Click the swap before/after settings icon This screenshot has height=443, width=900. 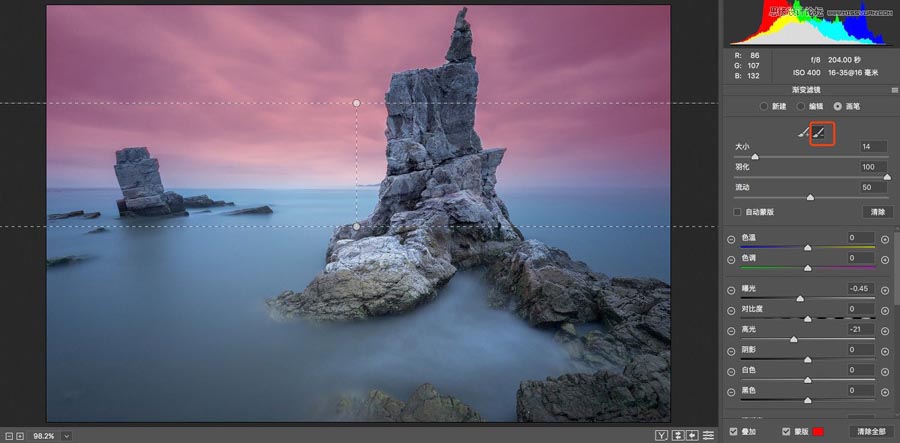coord(678,436)
